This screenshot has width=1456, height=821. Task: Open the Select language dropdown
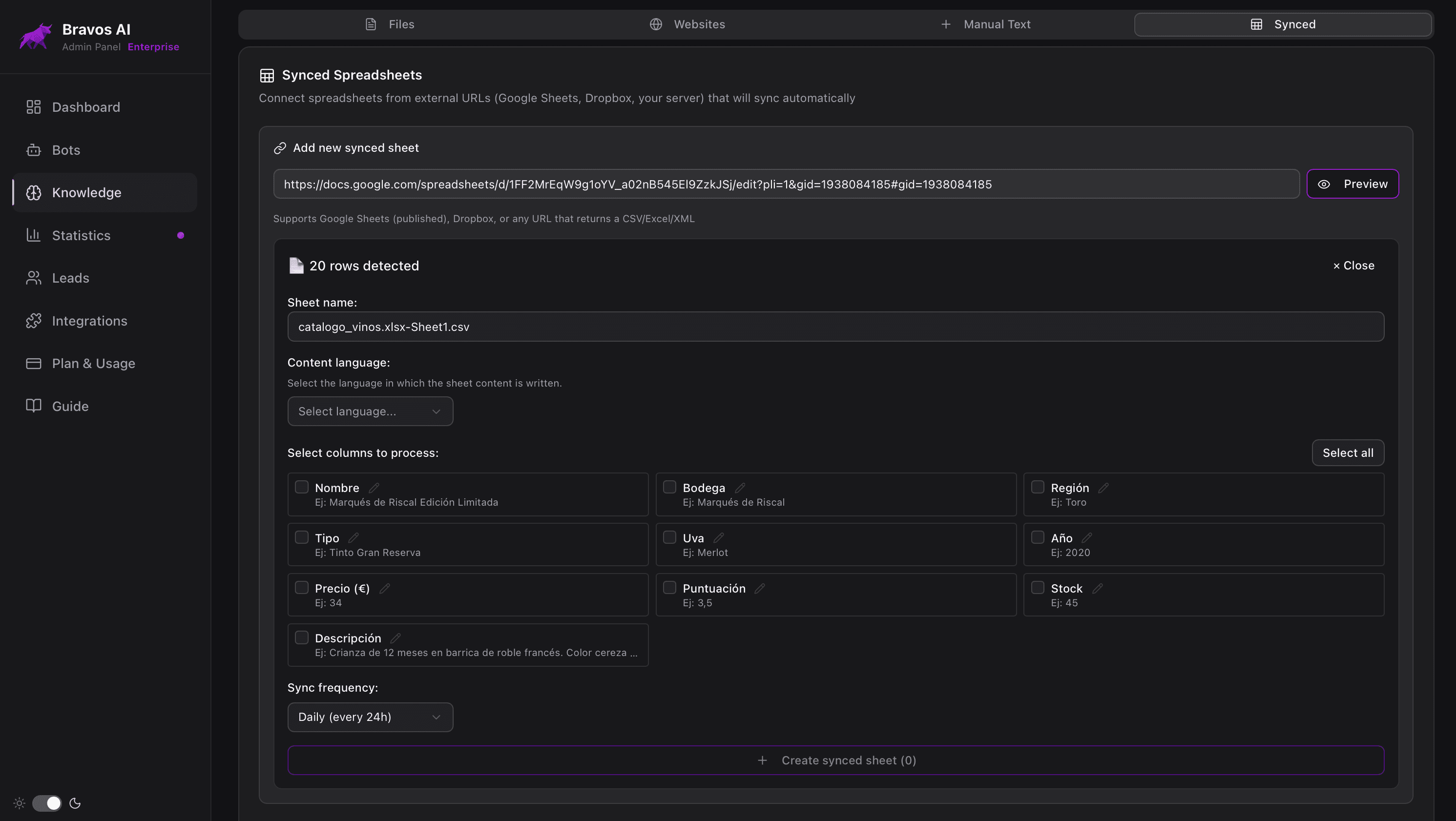370,411
